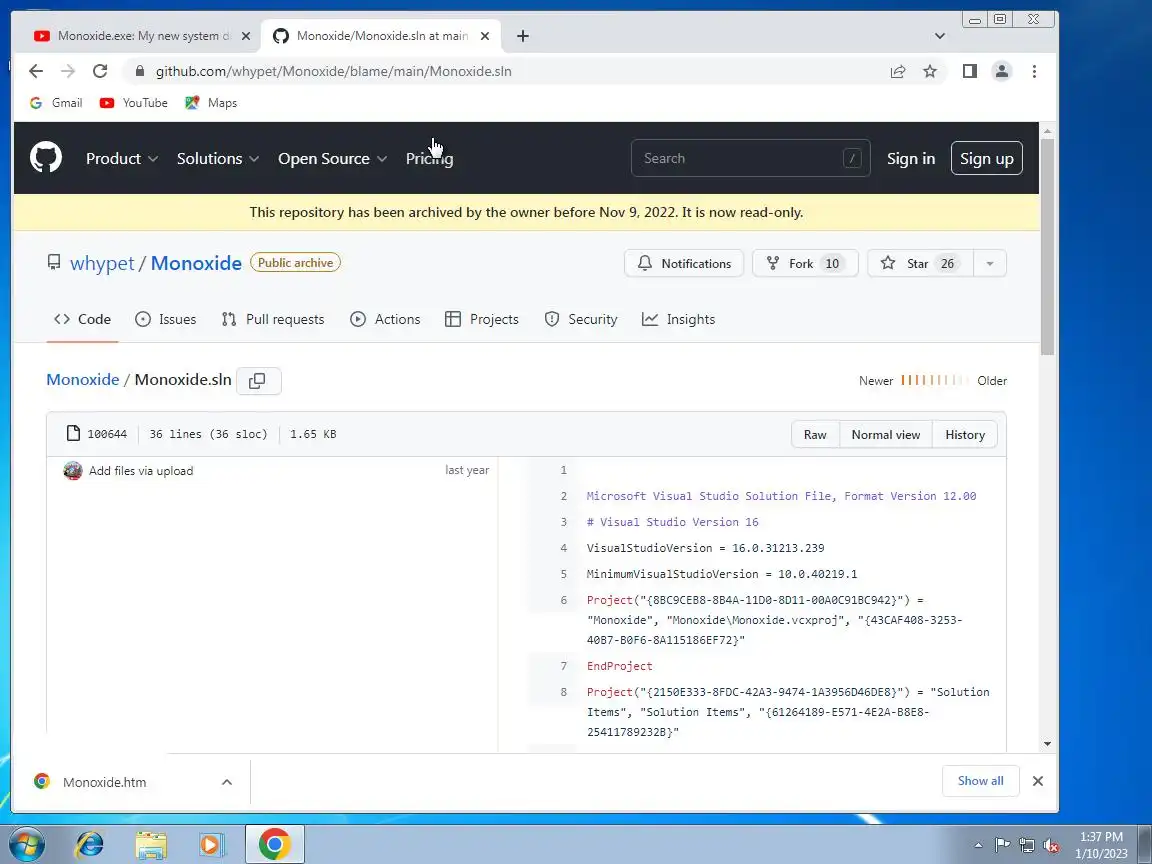Click Chrome icon on taskbar
1152x864 pixels.
click(x=274, y=844)
